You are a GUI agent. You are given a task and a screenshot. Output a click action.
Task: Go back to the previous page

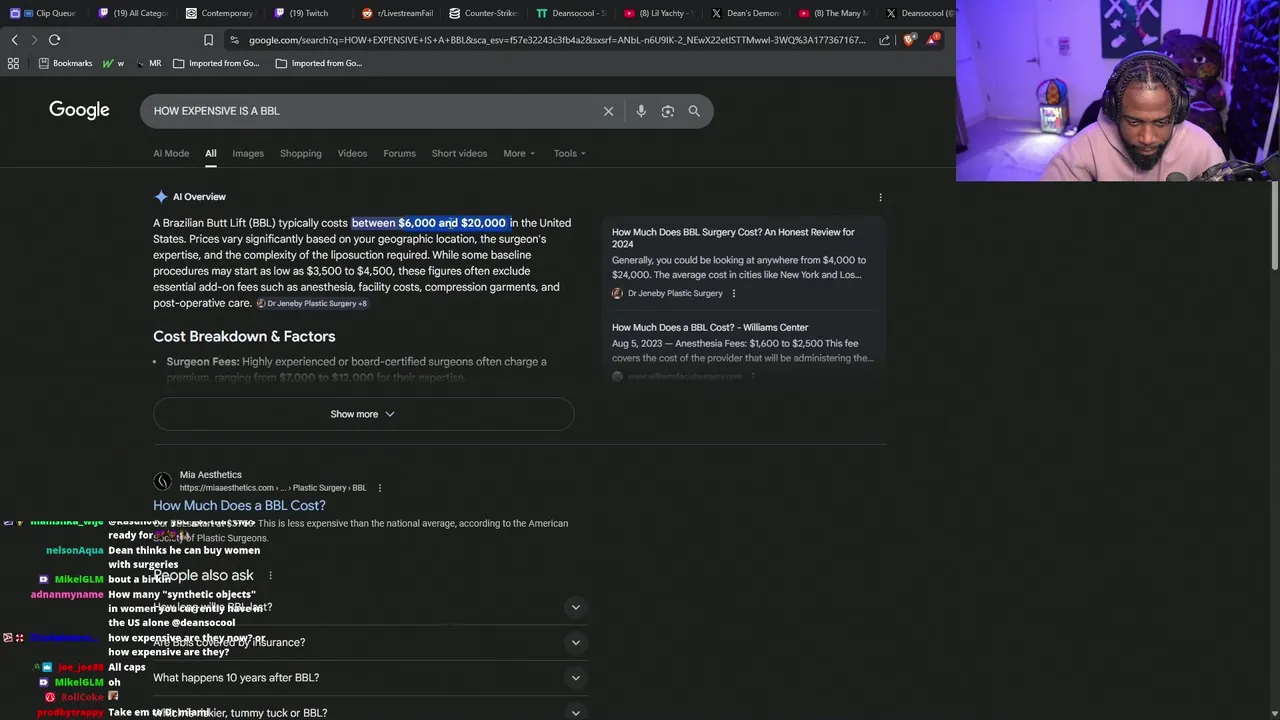click(14, 40)
